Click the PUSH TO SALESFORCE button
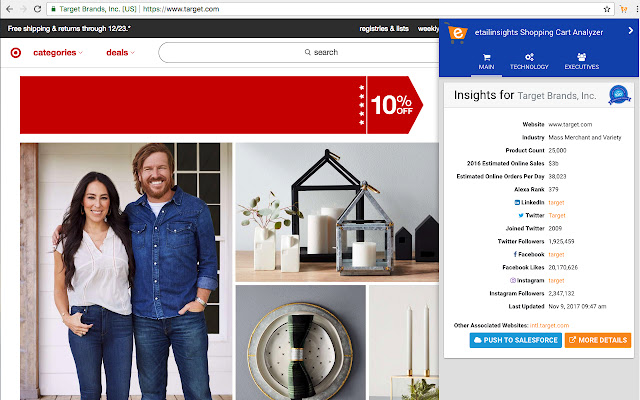640x400 pixels. tap(516, 340)
